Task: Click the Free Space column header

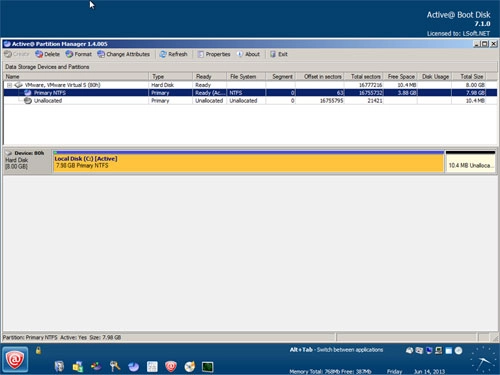Action: [401, 76]
